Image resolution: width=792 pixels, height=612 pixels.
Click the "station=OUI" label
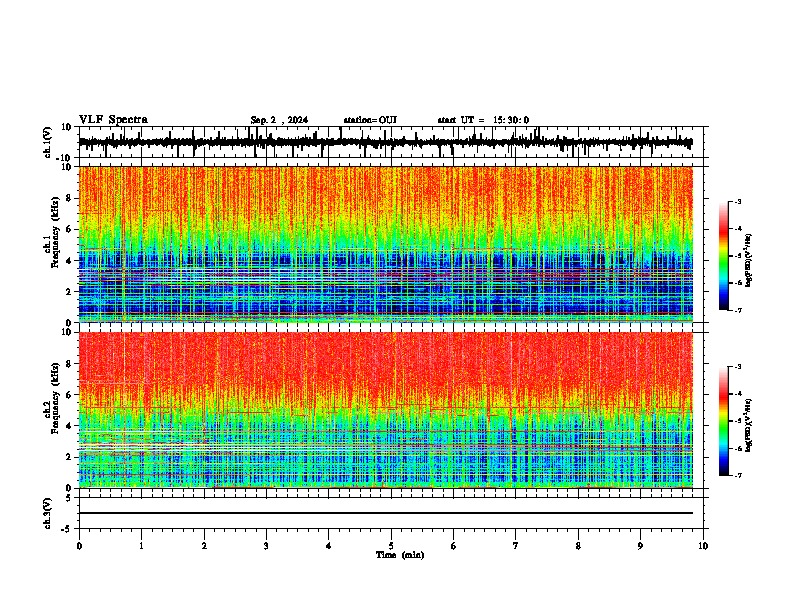pyautogui.click(x=370, y=120)
